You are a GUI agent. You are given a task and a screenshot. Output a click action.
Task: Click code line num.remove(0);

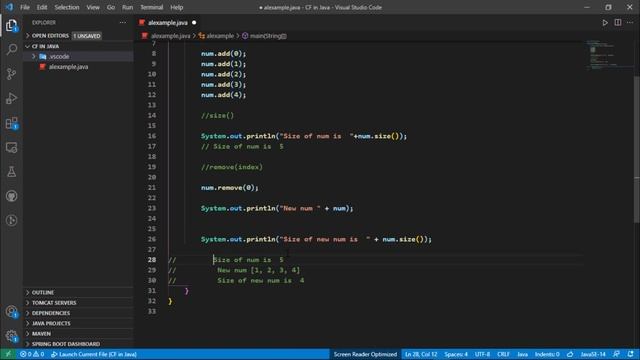click(x=229, y=188)
